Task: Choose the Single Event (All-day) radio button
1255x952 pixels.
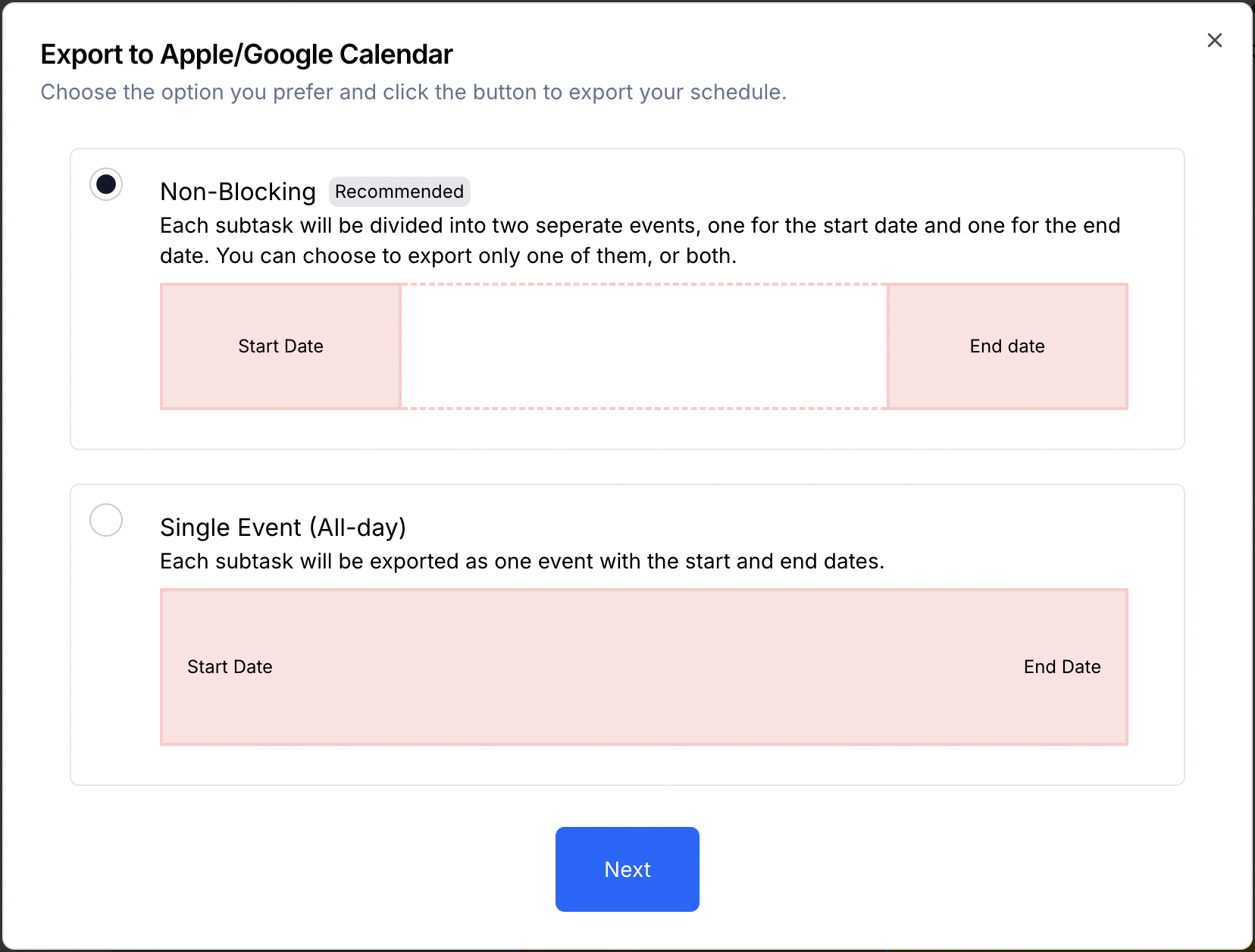Action: tap(106, 520)
